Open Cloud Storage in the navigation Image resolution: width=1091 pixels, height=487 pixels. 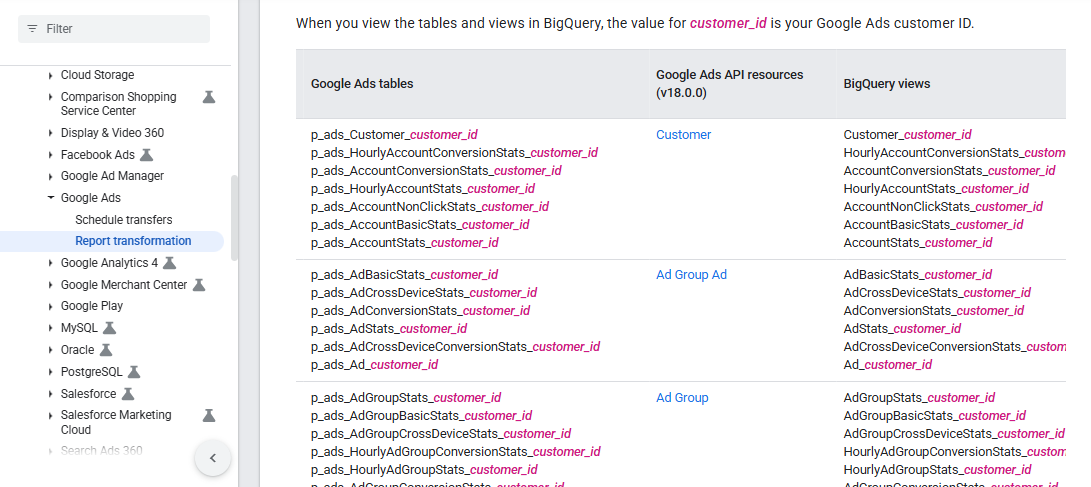click(x=97, y=75)
